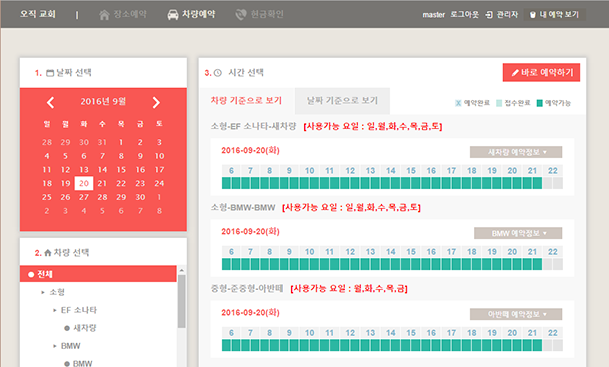
Task: Open 새차량 예약정보 dropdown
Action: pyautogui.click(x=516, y=152)
